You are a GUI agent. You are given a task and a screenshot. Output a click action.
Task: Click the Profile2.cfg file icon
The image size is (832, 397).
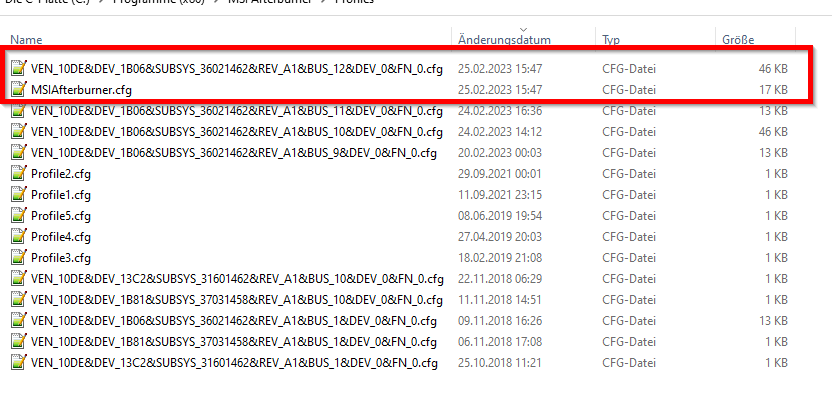19,174
